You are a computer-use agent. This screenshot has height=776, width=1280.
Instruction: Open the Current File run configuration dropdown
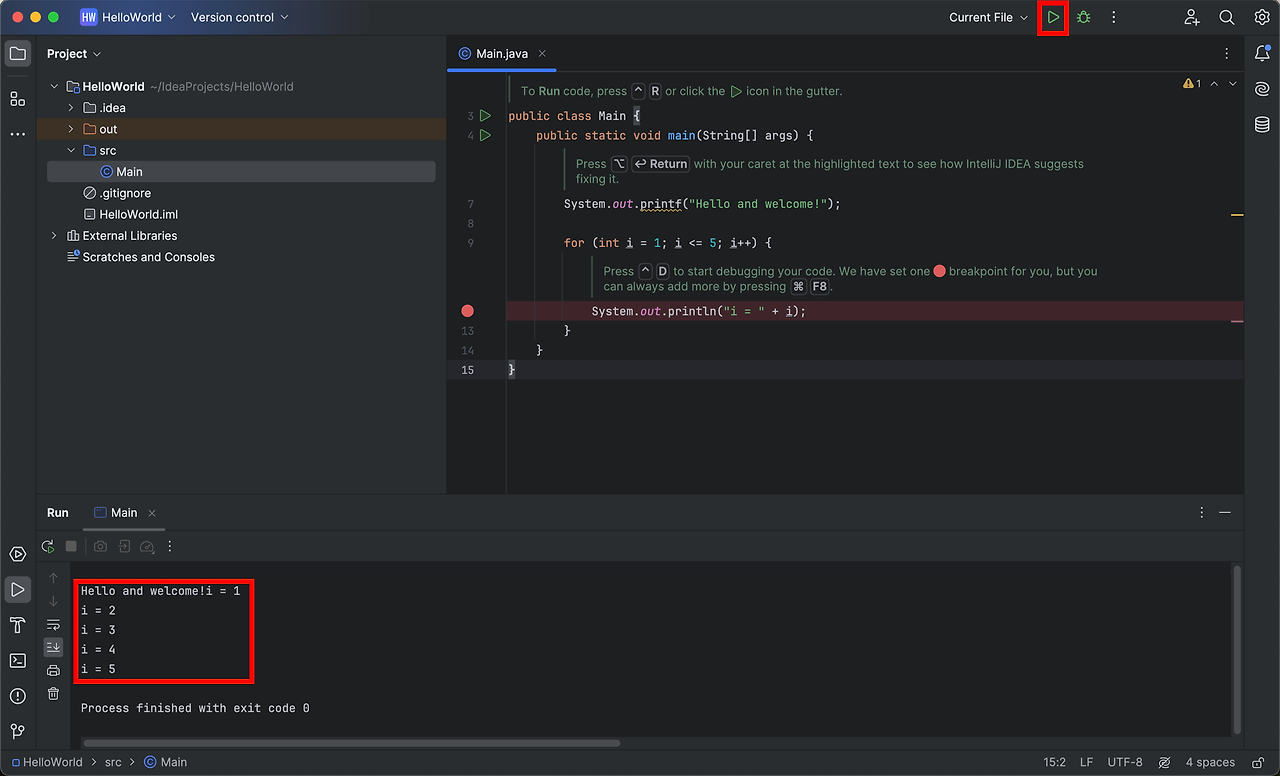[x=988, y=17]
